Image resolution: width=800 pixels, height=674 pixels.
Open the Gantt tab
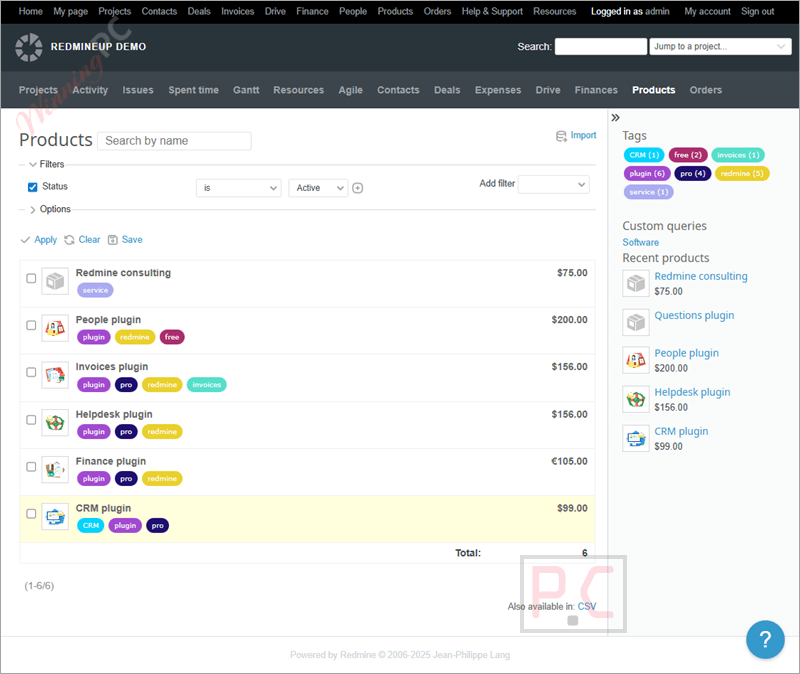click(x=246, y=90)
